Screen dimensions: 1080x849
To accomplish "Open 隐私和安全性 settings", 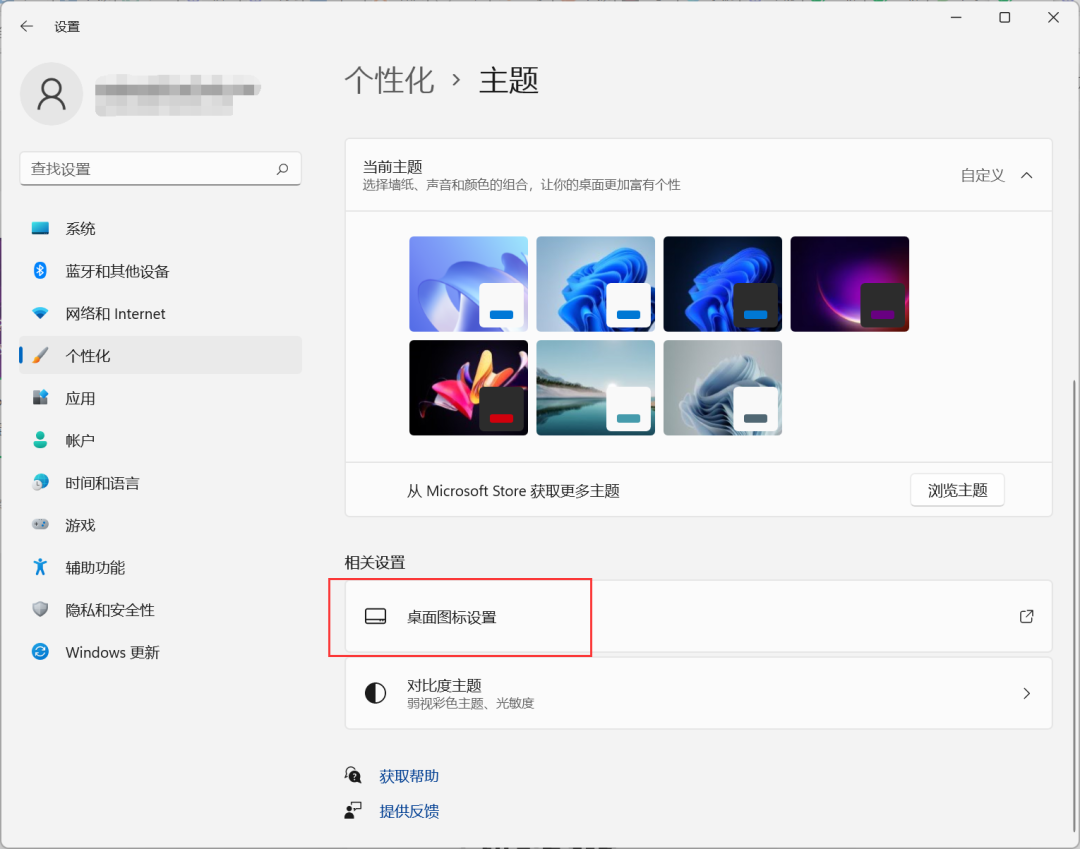I will [x=160, y=610].
